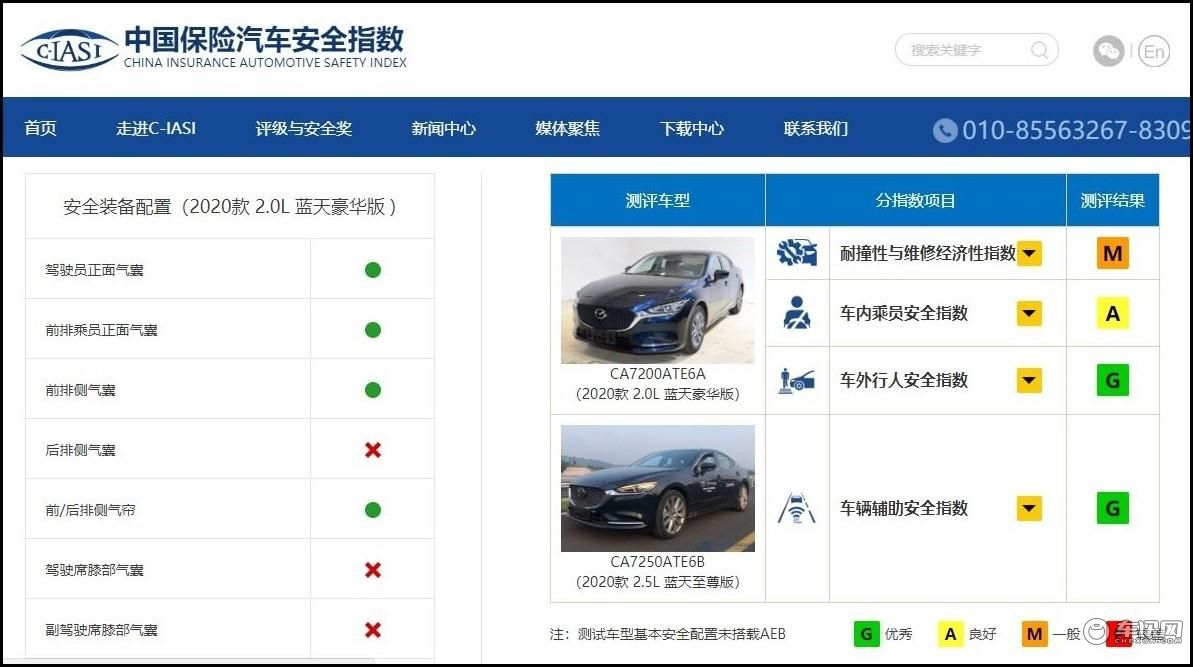
Task: Click the red cross for 副驾驶席膝部气囊
Action: (x=373, y=630)
